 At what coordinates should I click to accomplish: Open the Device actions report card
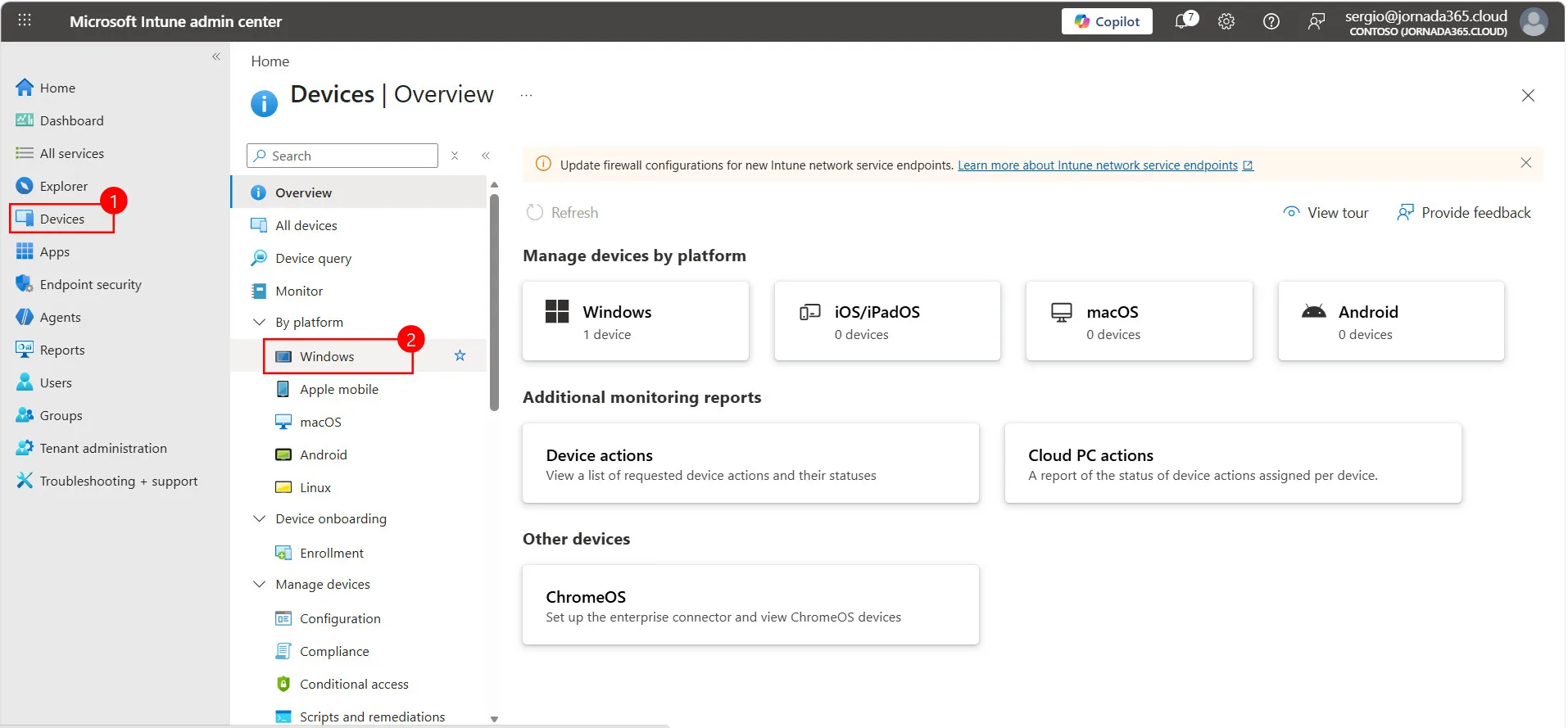click(x=750, y=463)
